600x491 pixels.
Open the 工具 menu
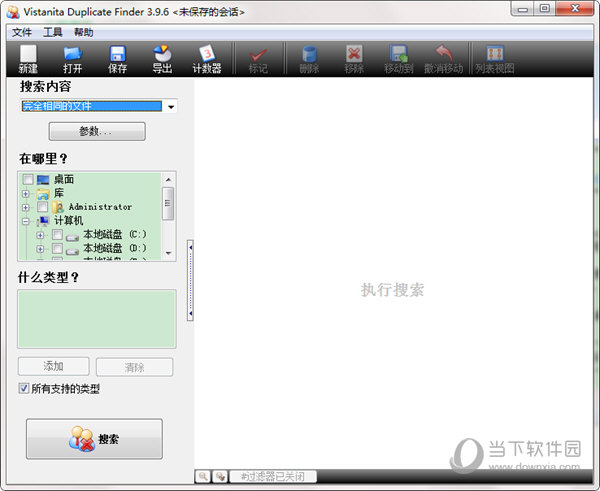(53, 32)
